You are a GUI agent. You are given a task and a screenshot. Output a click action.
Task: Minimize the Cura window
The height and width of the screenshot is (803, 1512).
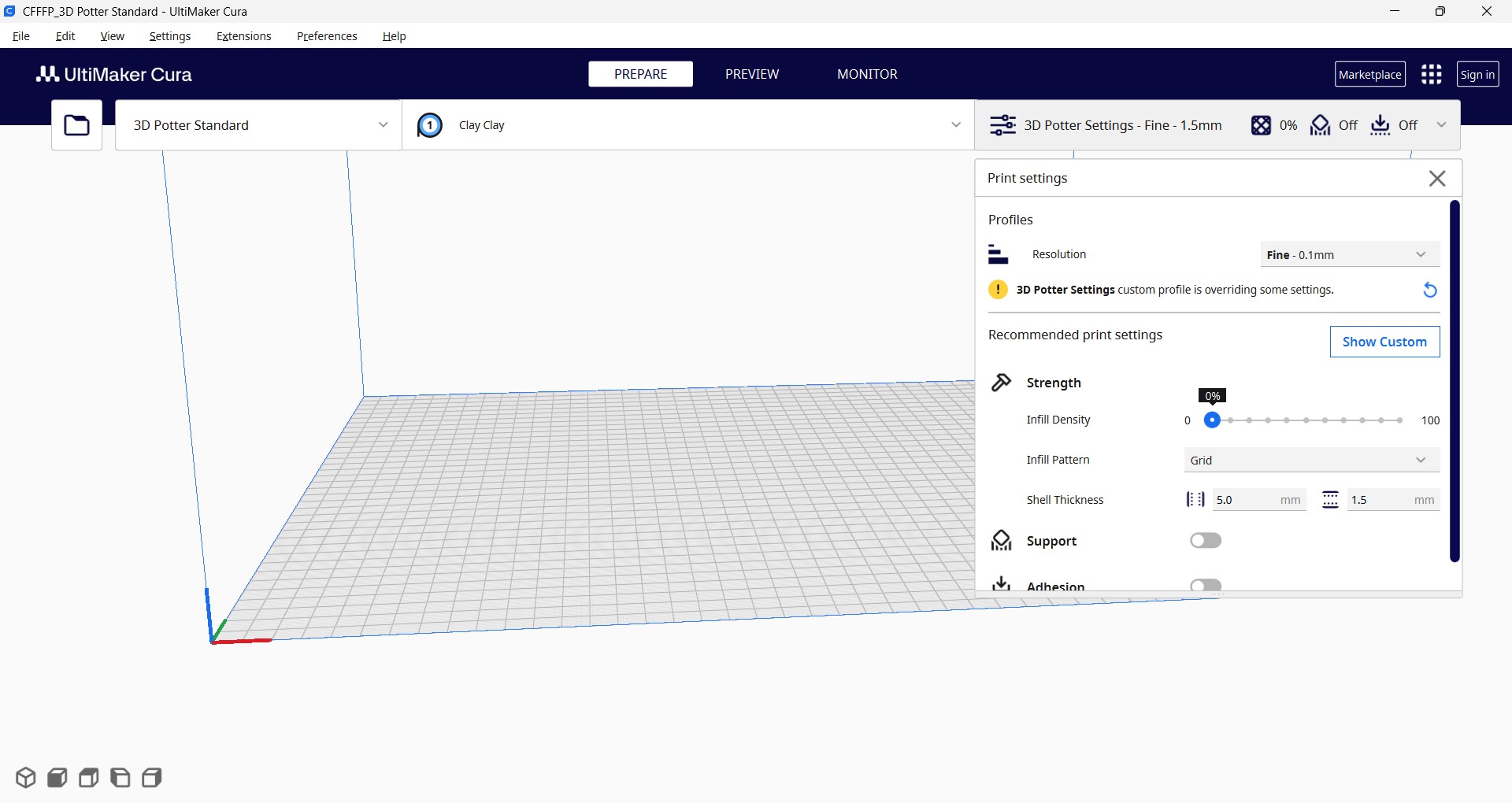(x=1395, y=11)
